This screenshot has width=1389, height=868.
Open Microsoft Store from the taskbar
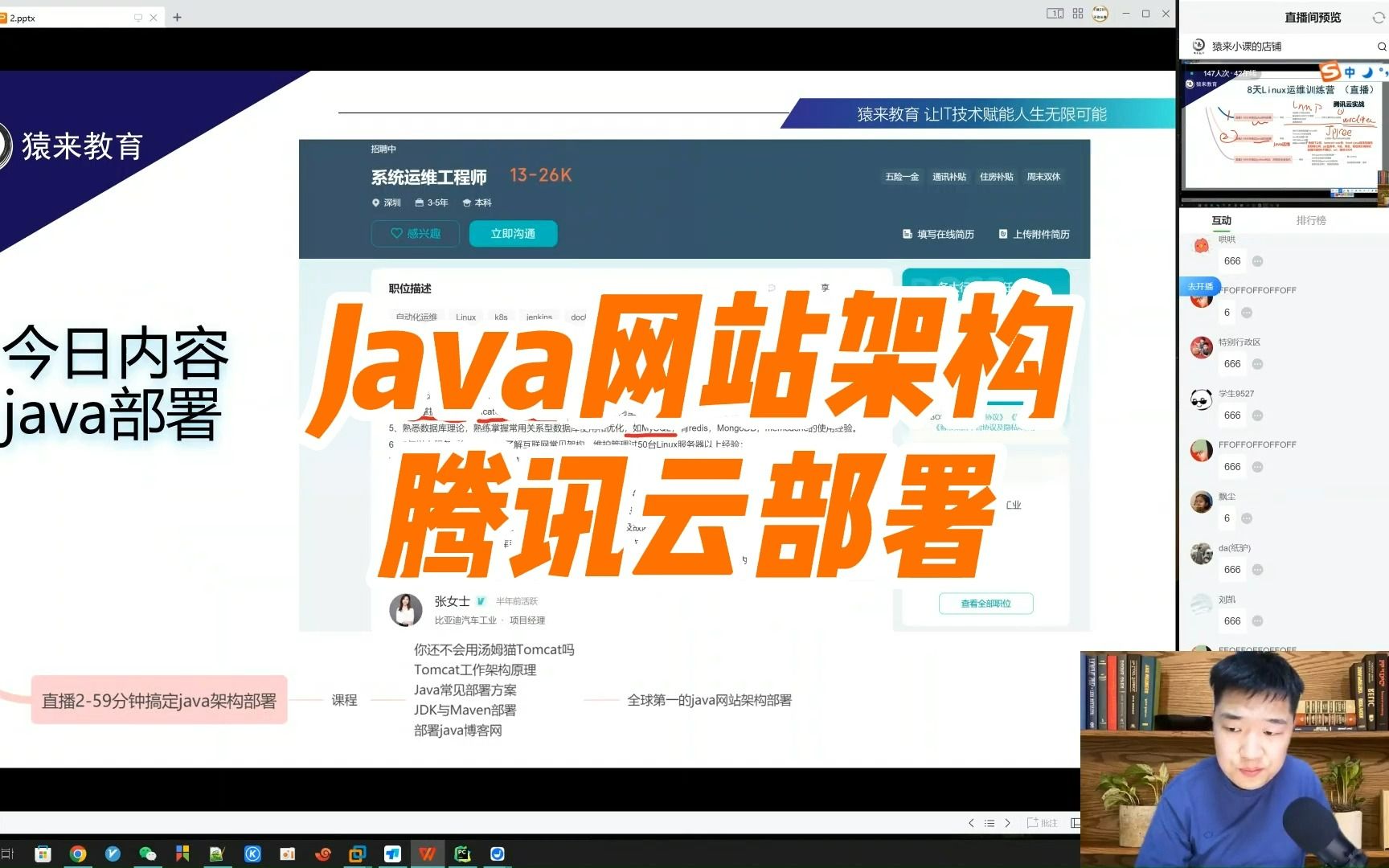tap(43, 854)
